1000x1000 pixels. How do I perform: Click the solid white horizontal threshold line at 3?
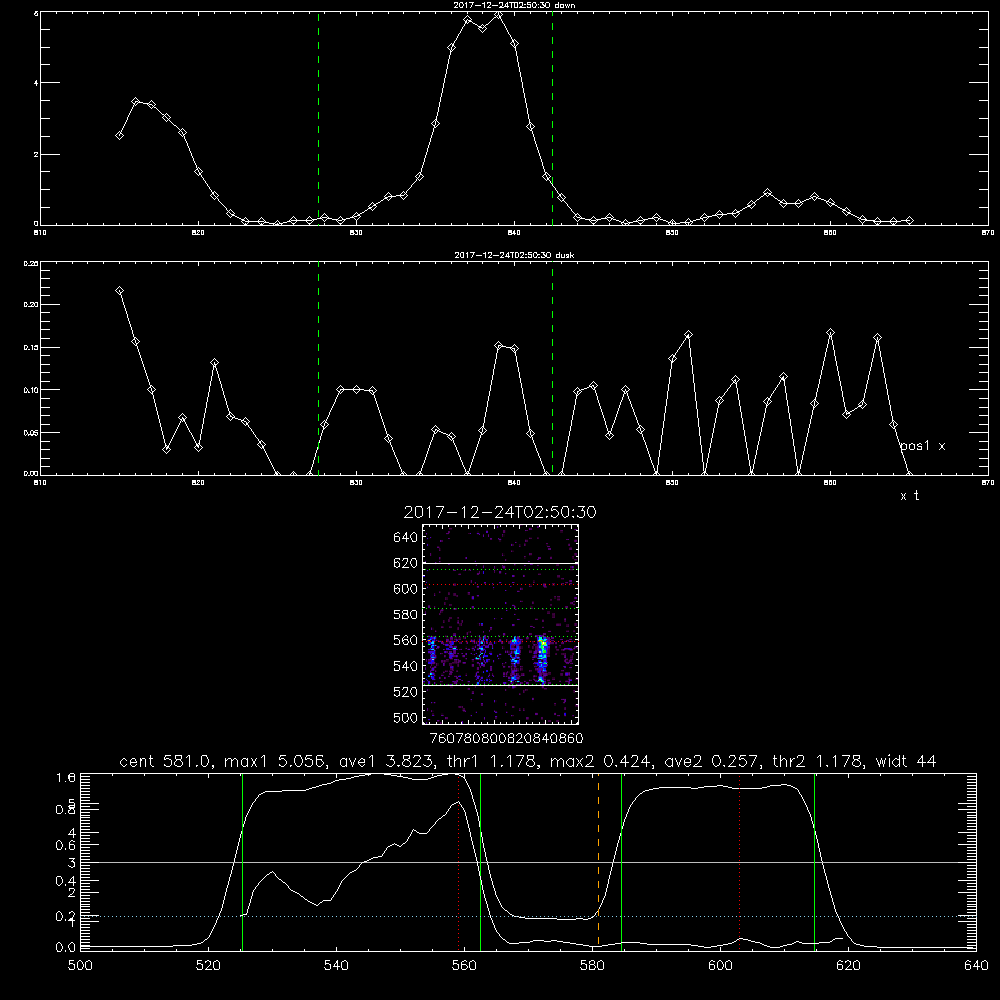point(528,862)
